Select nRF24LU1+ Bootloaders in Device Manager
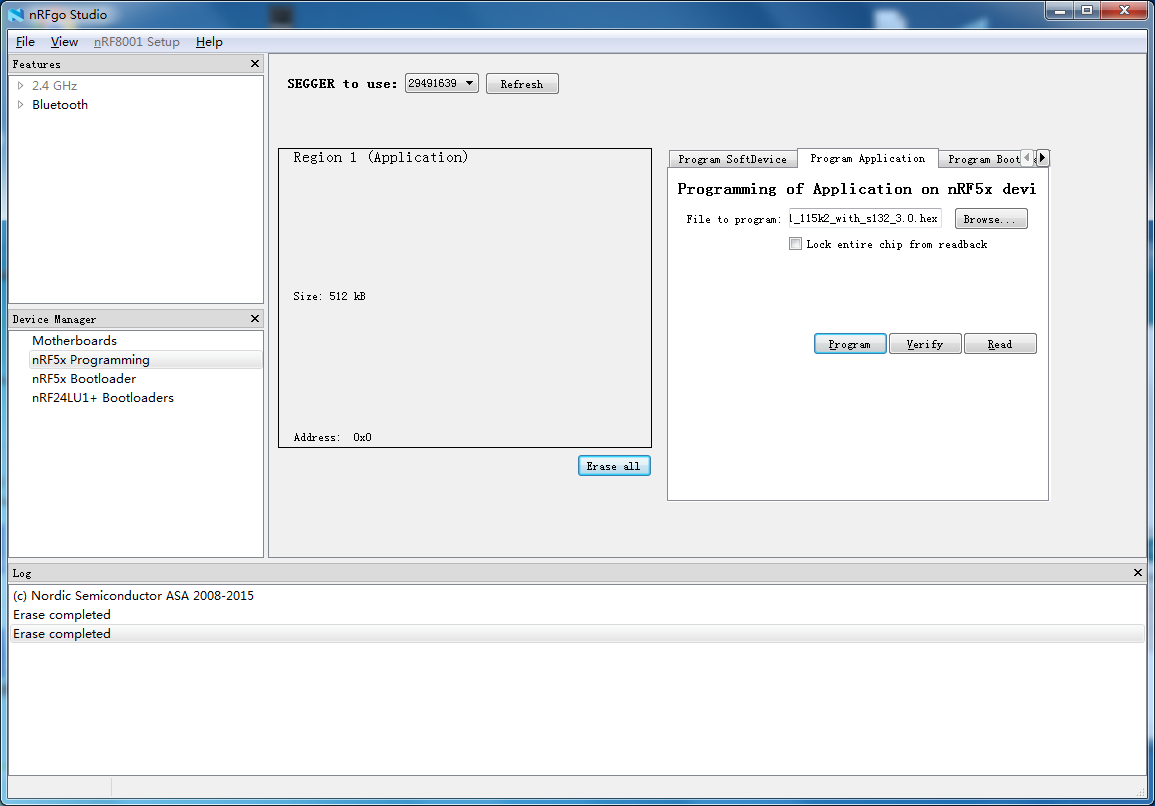This screenshot has height=806, width=1155. point(103,398)
